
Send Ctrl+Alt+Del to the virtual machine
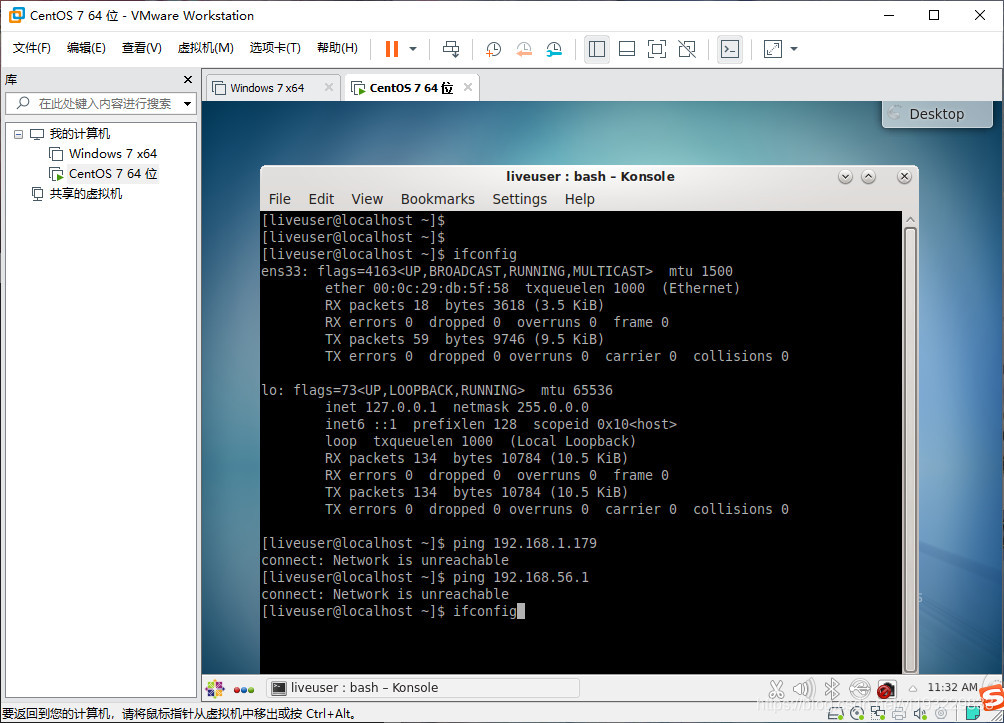click(x=451, y=49)
